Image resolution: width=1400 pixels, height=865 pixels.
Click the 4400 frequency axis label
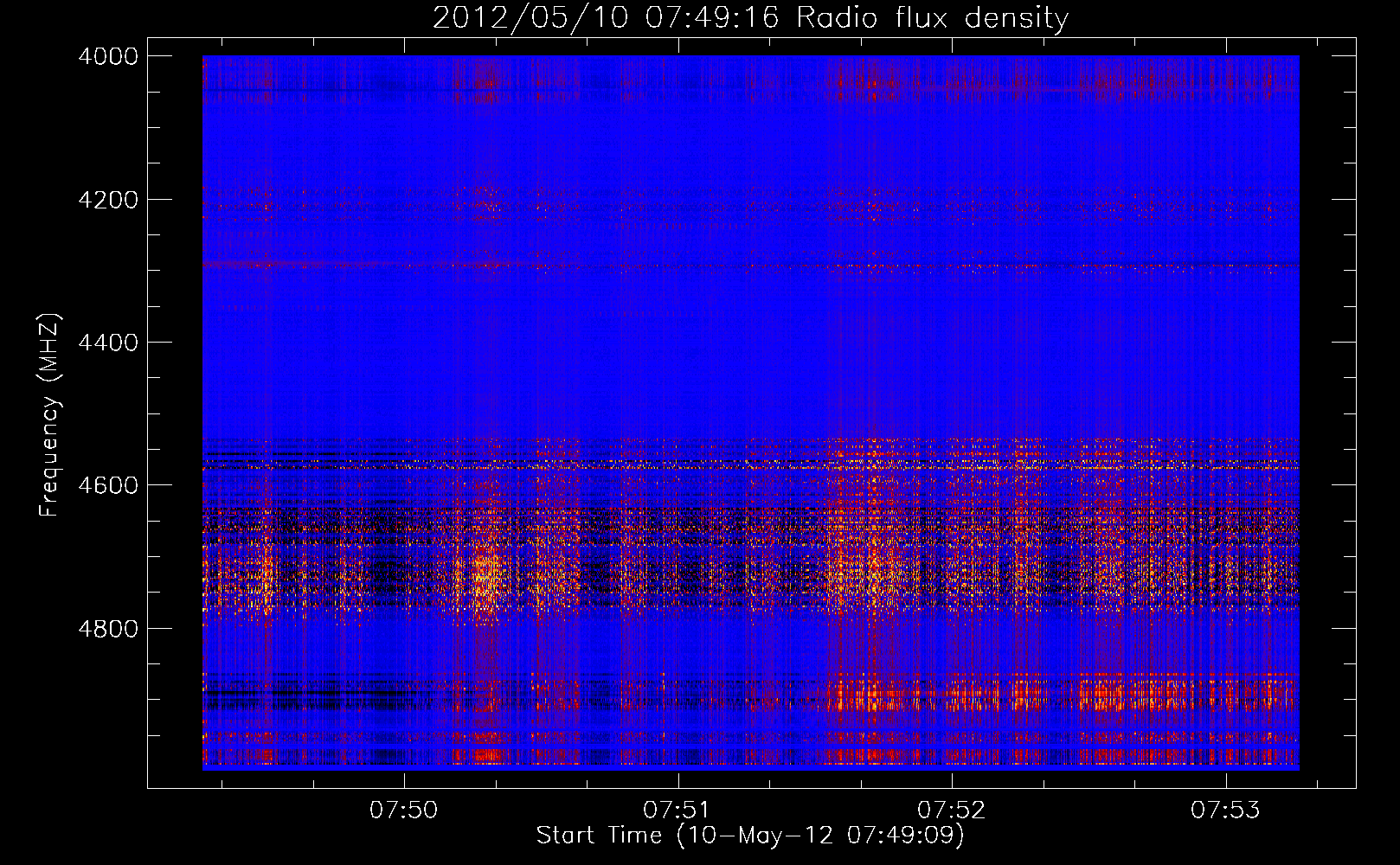coord(108,343)
